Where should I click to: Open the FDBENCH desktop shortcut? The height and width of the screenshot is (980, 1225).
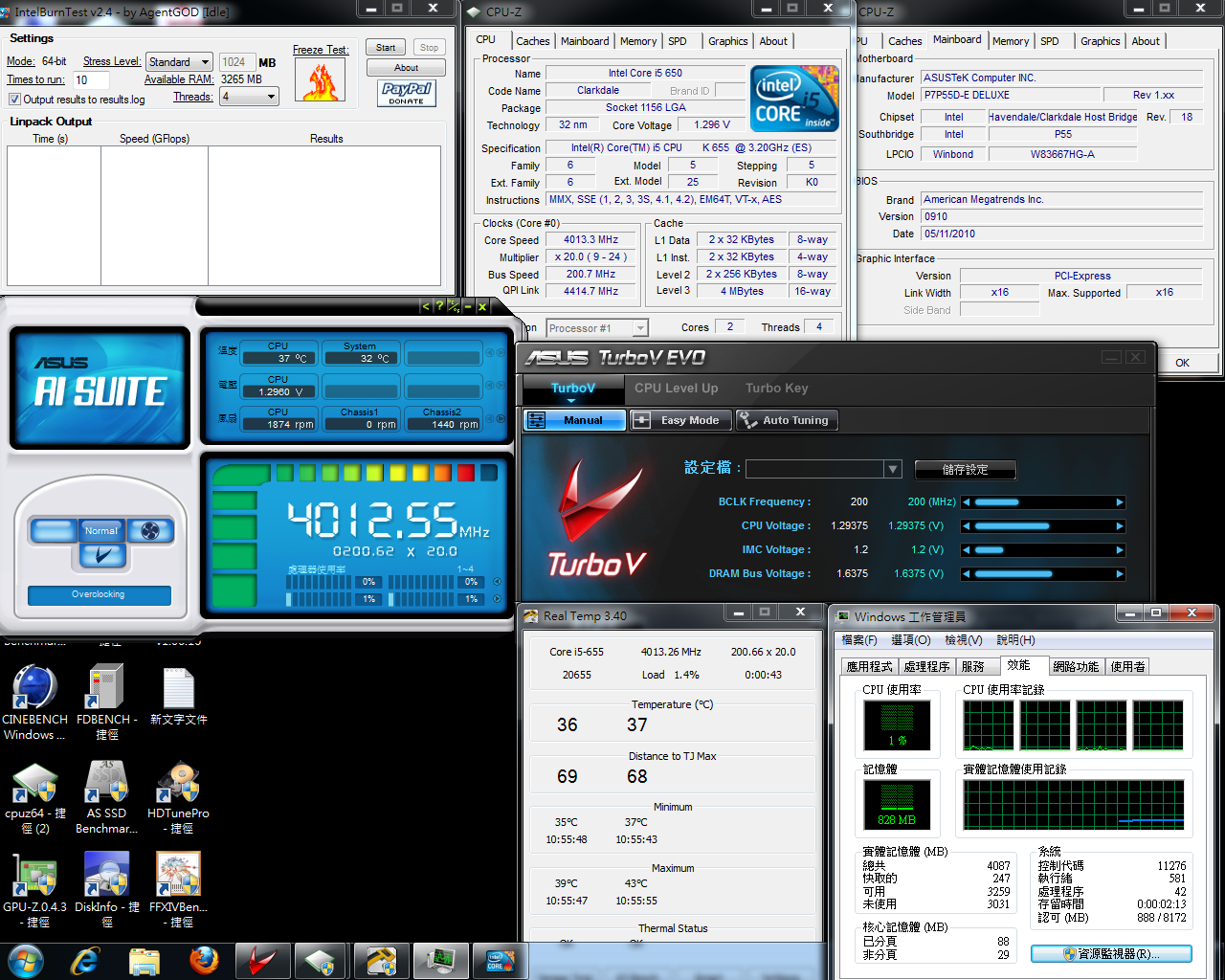tap(107, 703)
